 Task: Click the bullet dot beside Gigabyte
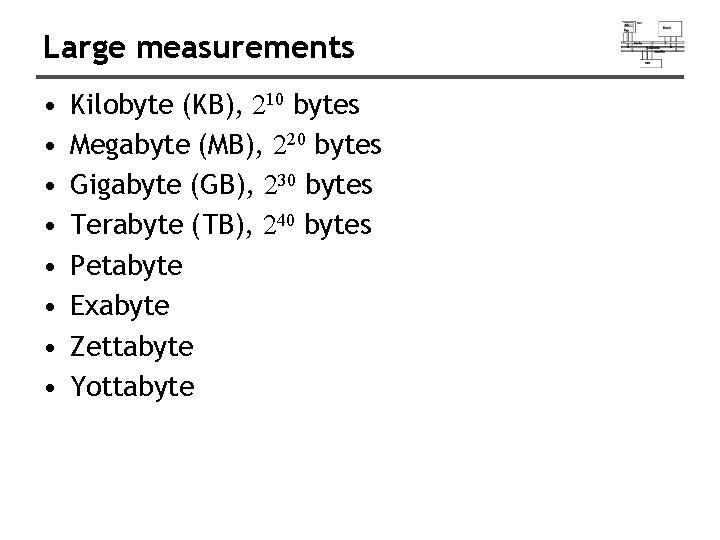(50, 187)
